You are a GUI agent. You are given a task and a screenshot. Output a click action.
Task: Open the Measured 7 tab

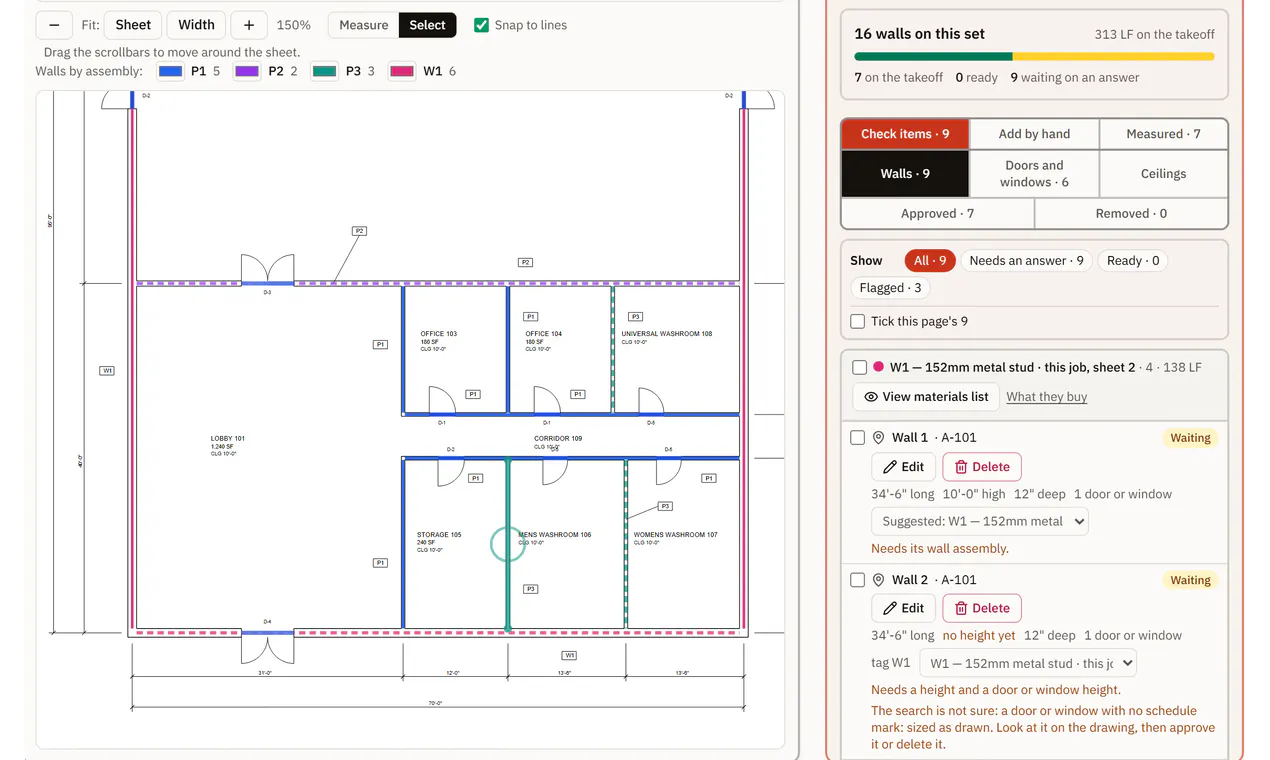[1164, 134]
